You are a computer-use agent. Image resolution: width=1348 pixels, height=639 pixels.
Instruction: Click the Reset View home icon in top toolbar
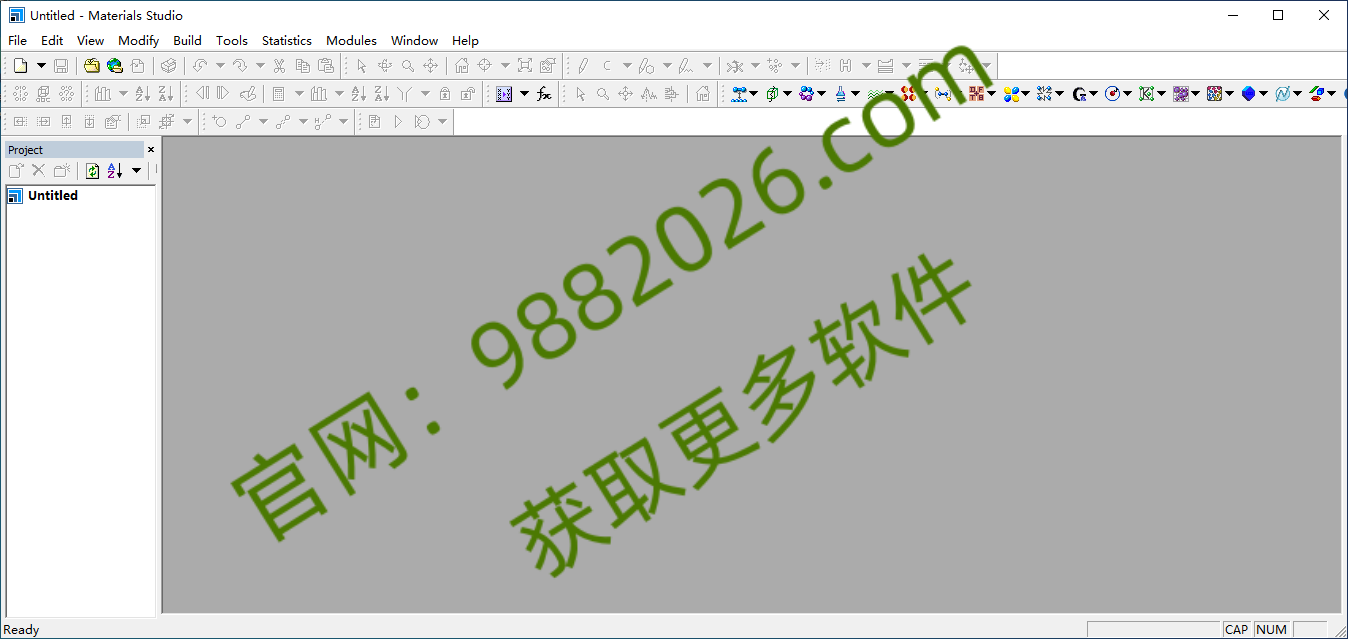pyautogui.click(x=461, y=66)
